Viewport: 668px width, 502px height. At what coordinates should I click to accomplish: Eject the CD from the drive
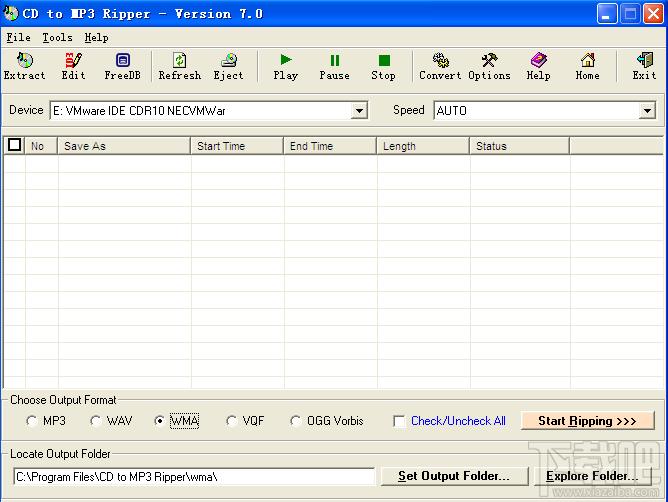tap(229, 66)
